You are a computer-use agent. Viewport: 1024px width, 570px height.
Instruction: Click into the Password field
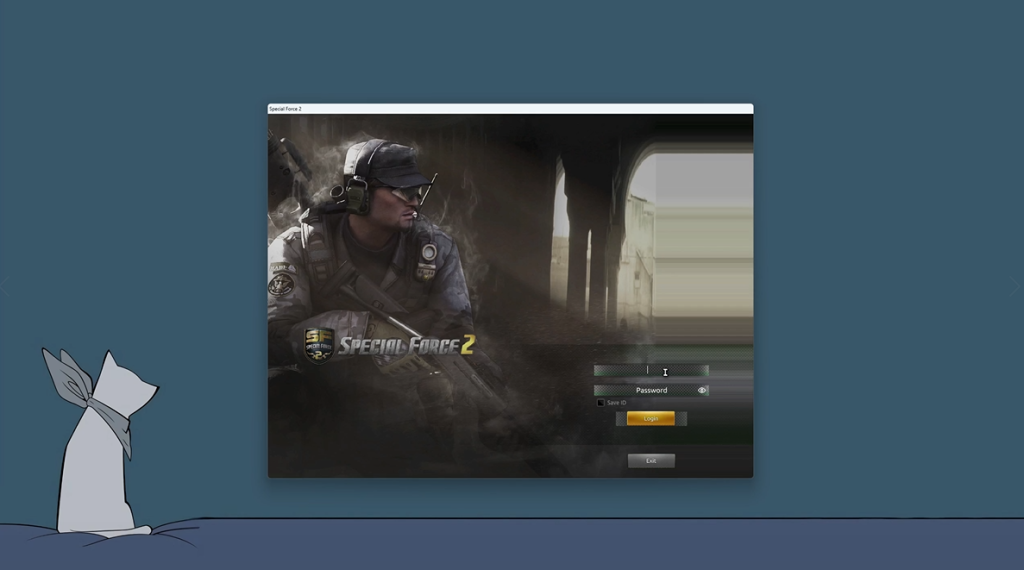[x=645, y=390]
